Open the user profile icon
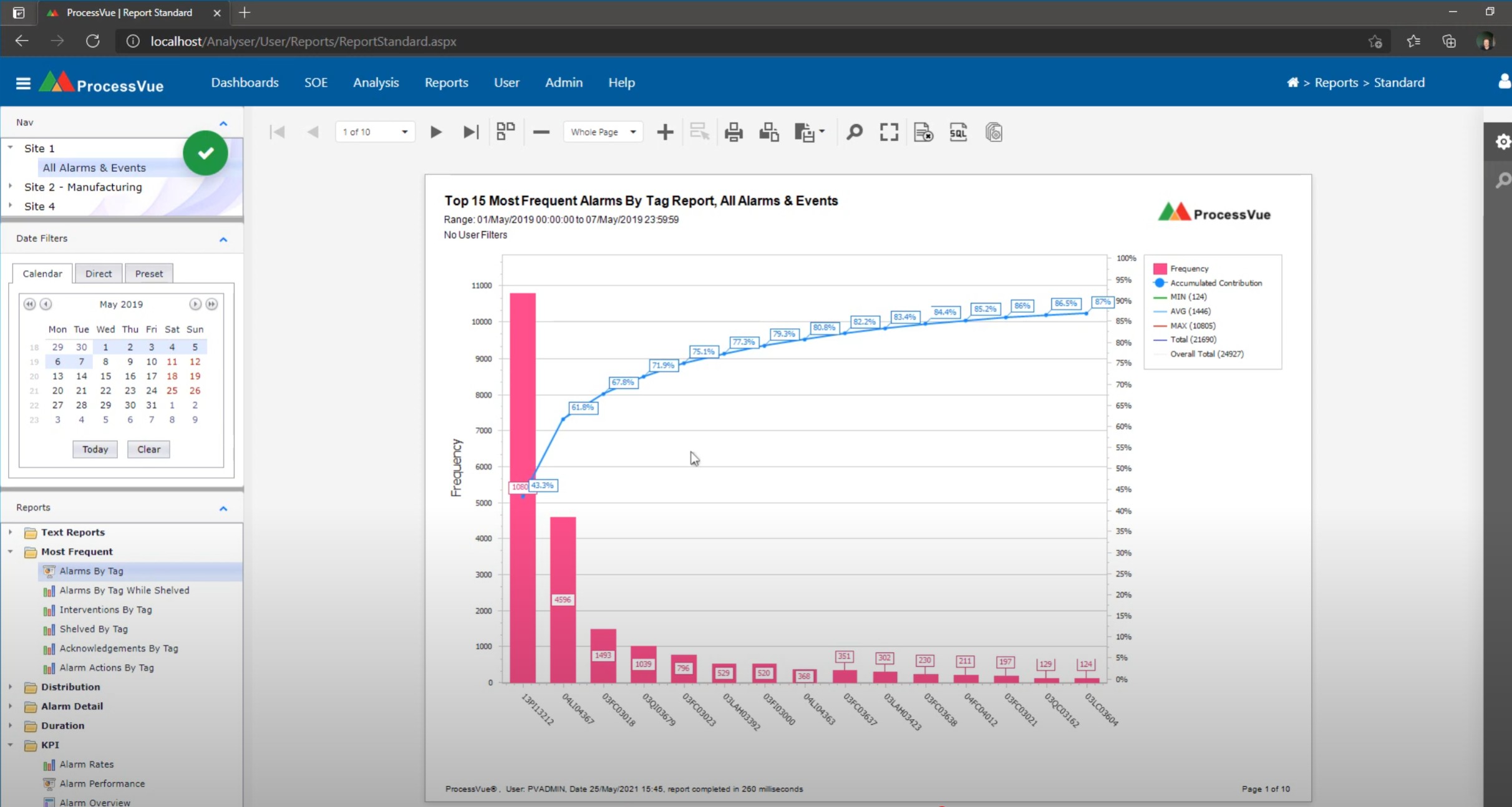This screenshot has width=1512, height=807. [x=1504, y=82]
